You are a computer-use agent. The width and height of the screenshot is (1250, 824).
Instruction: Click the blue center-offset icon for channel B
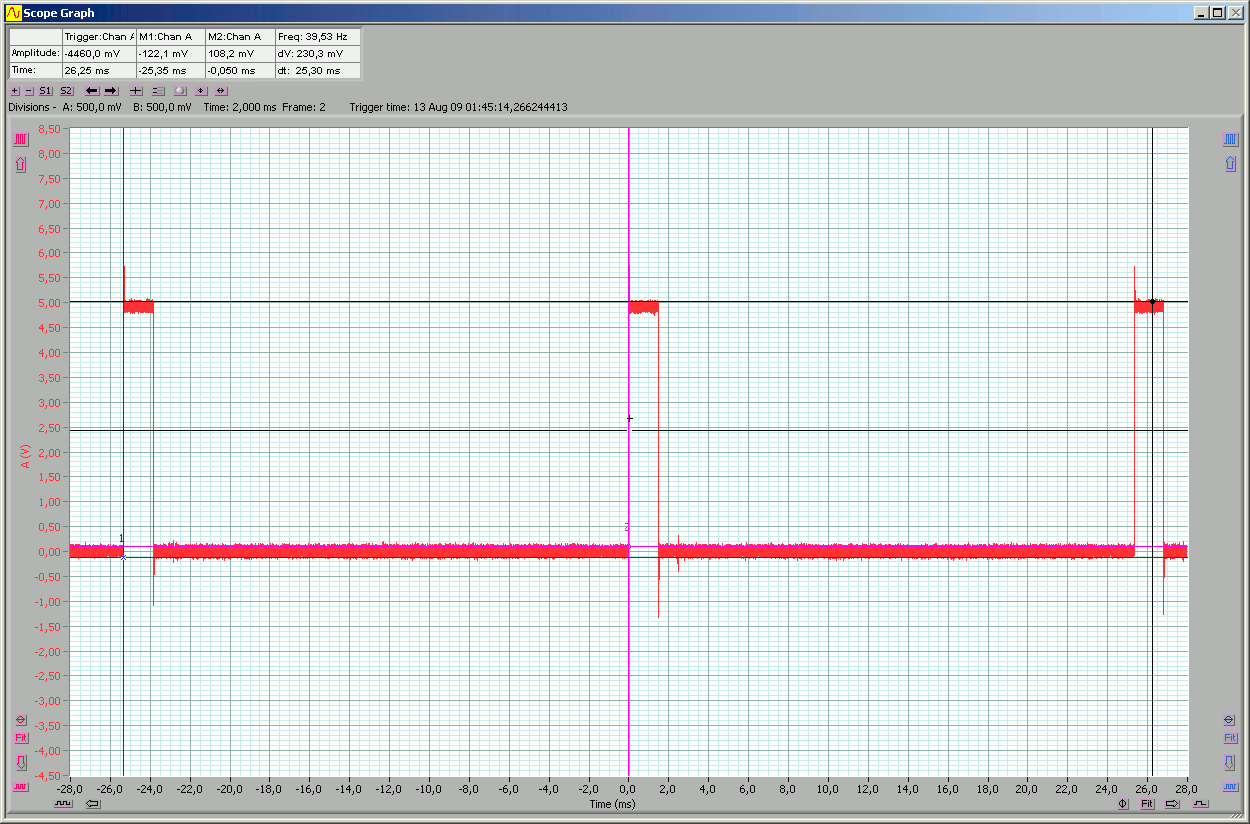tap(1231, 720)
